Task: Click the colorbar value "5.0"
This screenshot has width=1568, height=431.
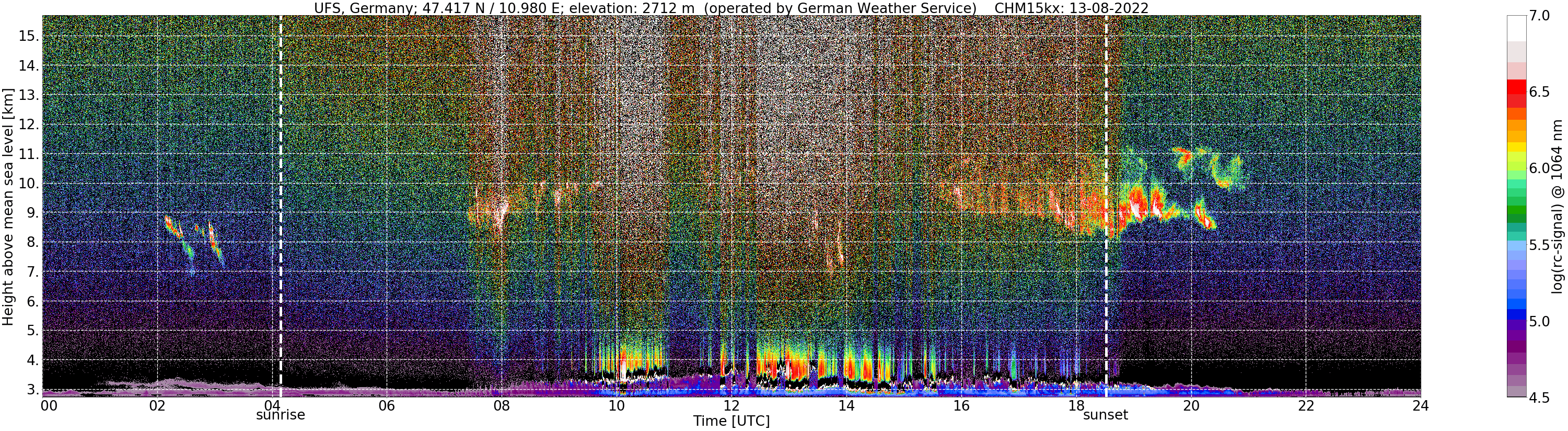Action: [x=1539, y=322]
